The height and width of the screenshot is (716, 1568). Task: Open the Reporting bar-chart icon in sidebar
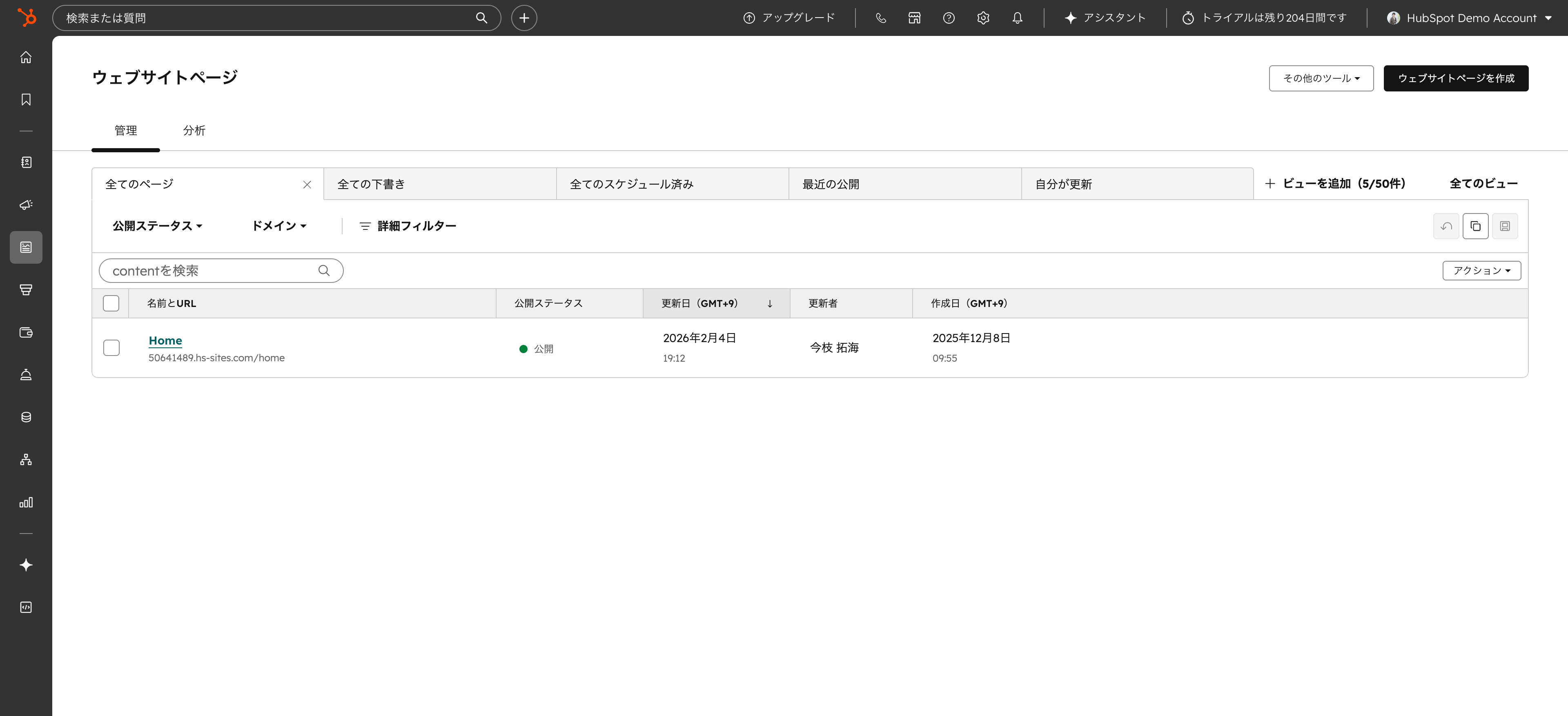26,502
